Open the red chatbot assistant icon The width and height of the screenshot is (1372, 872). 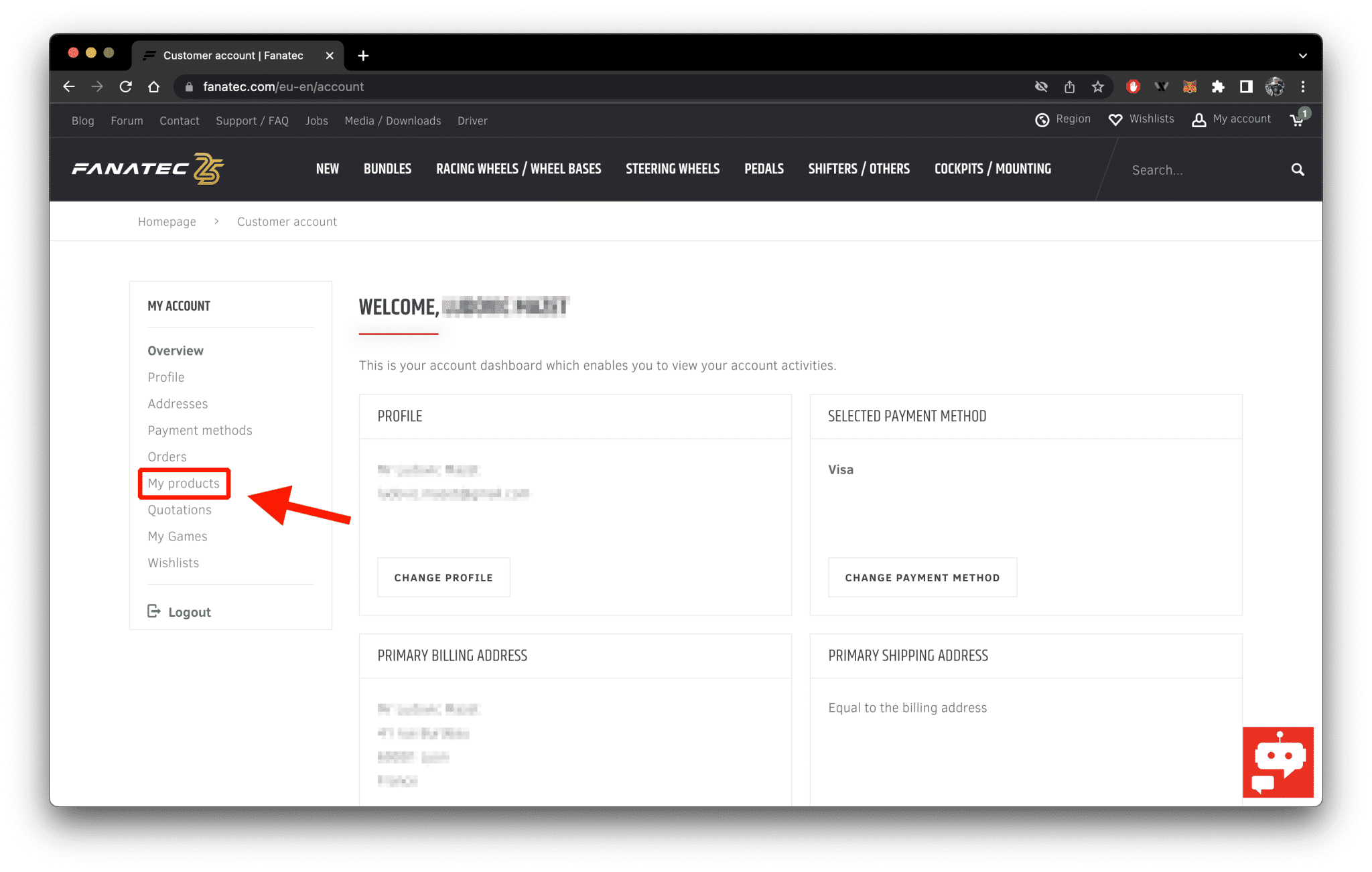[1278, 762]
